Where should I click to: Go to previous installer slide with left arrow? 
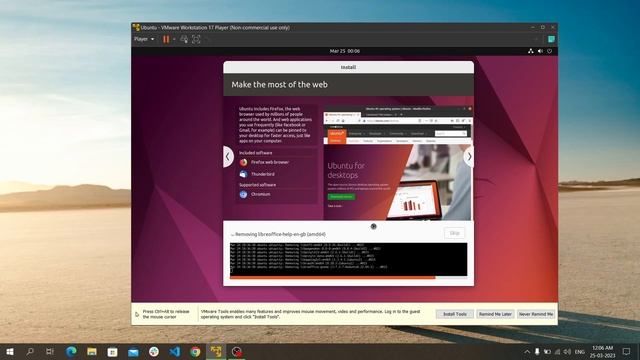[x=228, y=157]
